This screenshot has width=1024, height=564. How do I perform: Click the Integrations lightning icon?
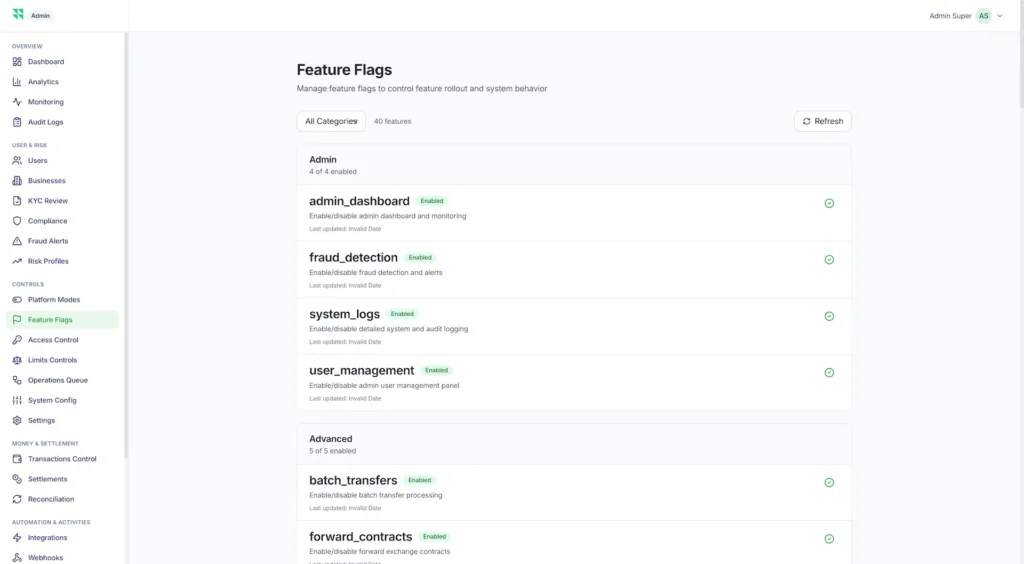(17, 537)
